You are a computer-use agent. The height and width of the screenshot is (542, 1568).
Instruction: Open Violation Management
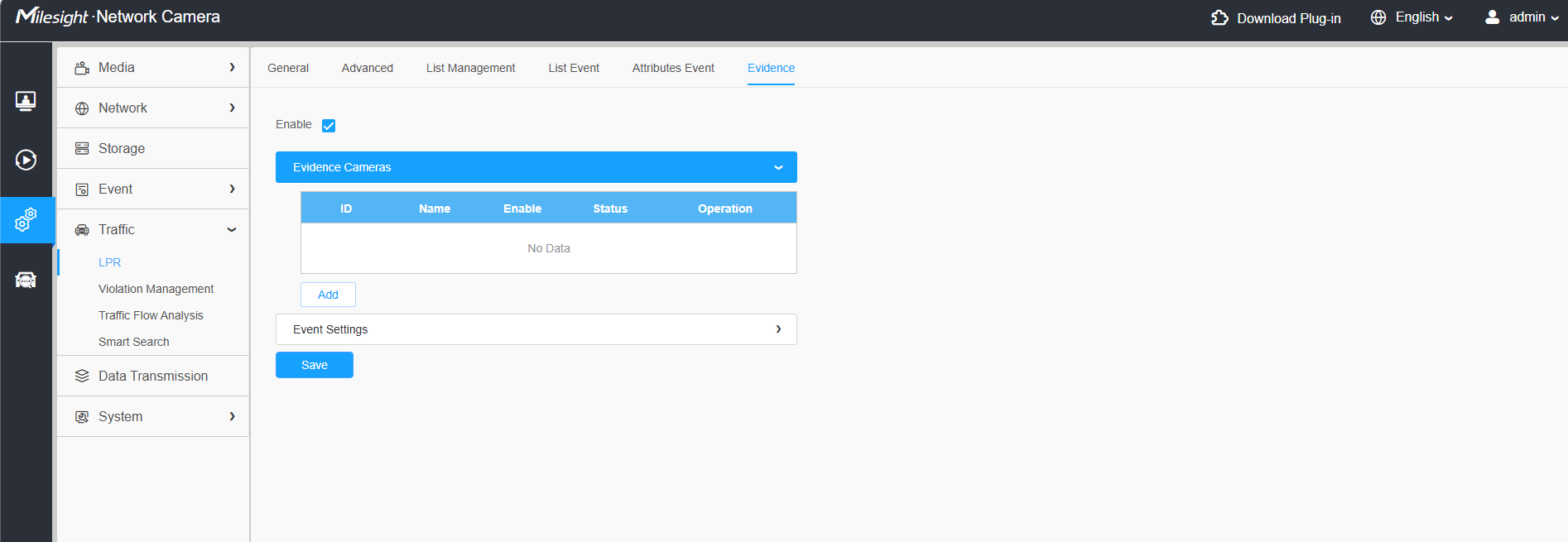[156, 289]
